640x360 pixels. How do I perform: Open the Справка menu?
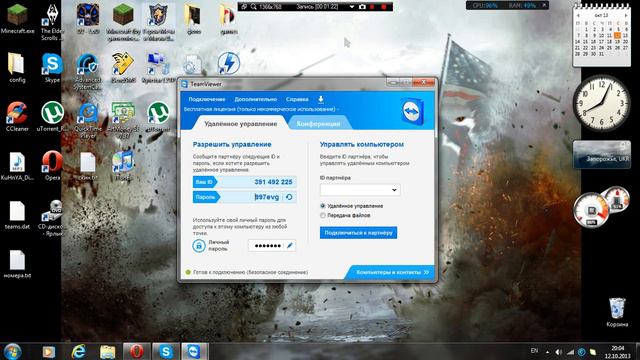coord(297,99)
